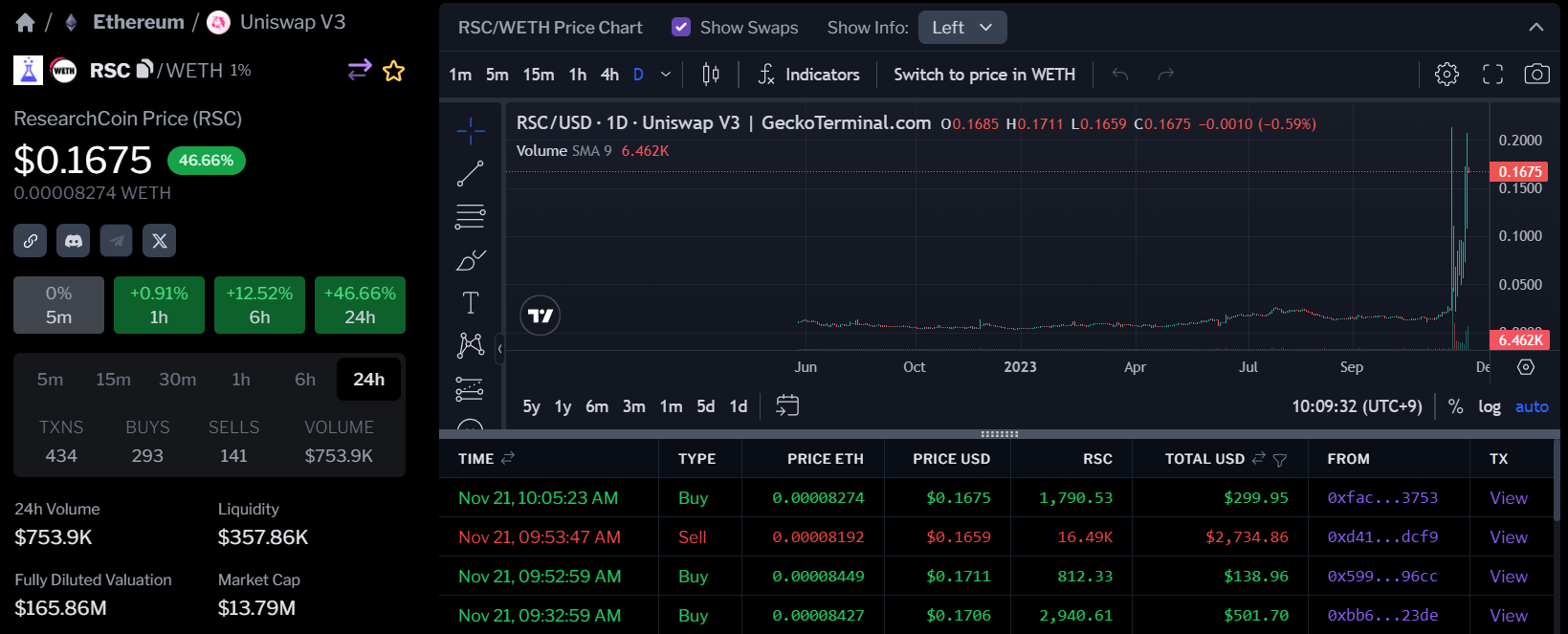The width and height of the screenshot is (1568, 634).
Task: Open the Discord community icon
Action: pos(74,241)
